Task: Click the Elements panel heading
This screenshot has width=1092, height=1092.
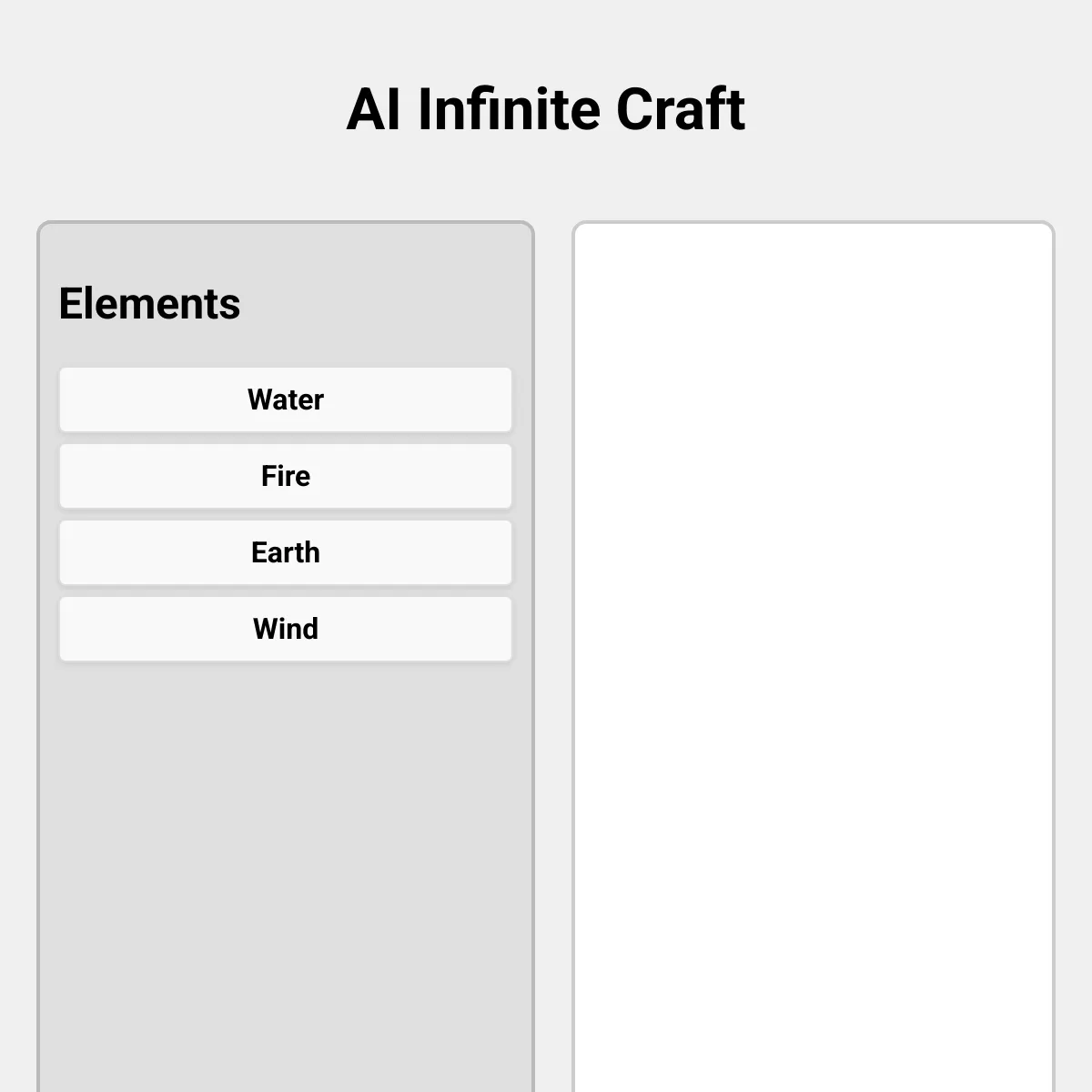Action: (x=149, y=304)
